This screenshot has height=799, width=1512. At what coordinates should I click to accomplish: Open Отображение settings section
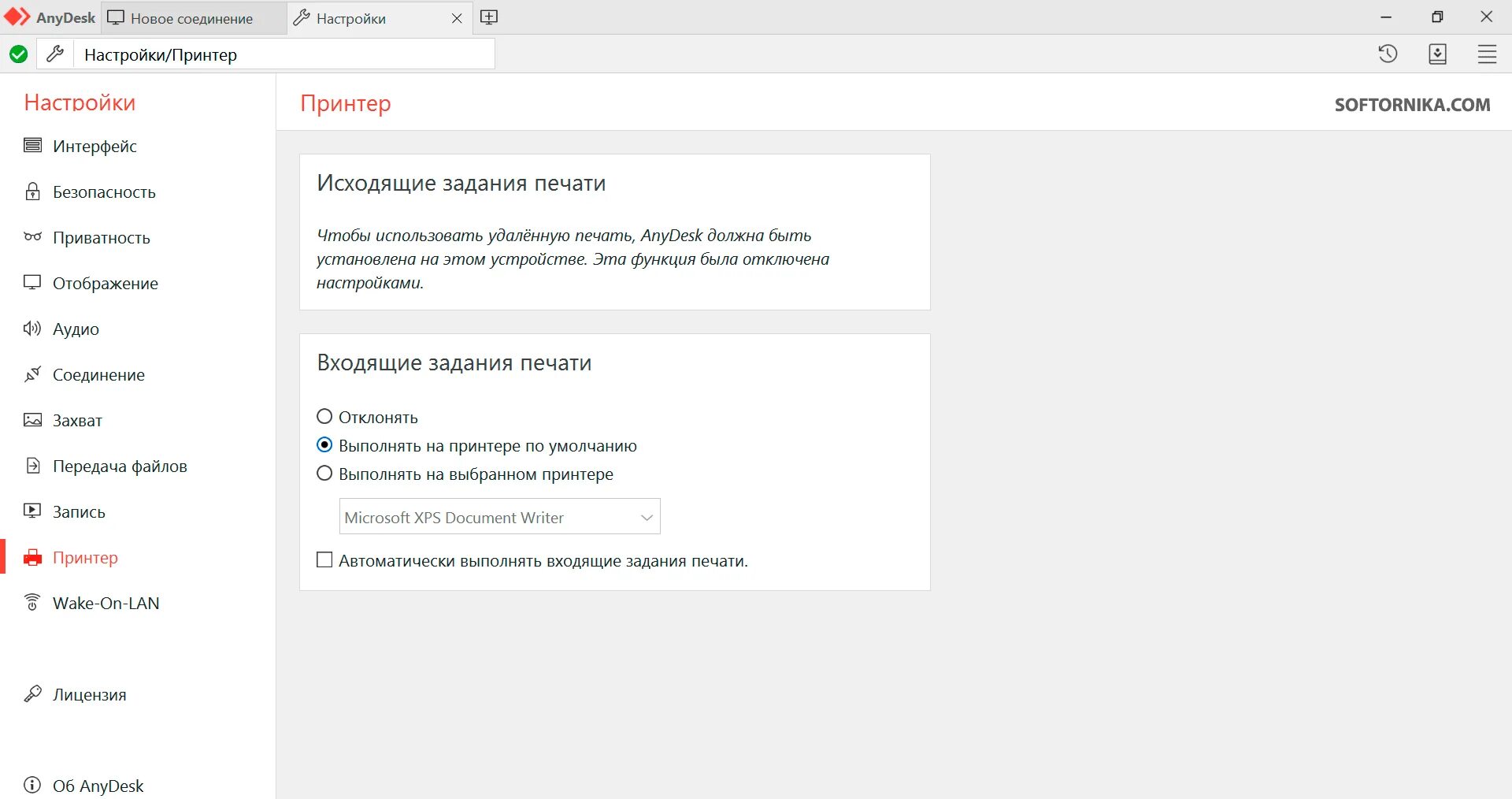pos(106,283)
